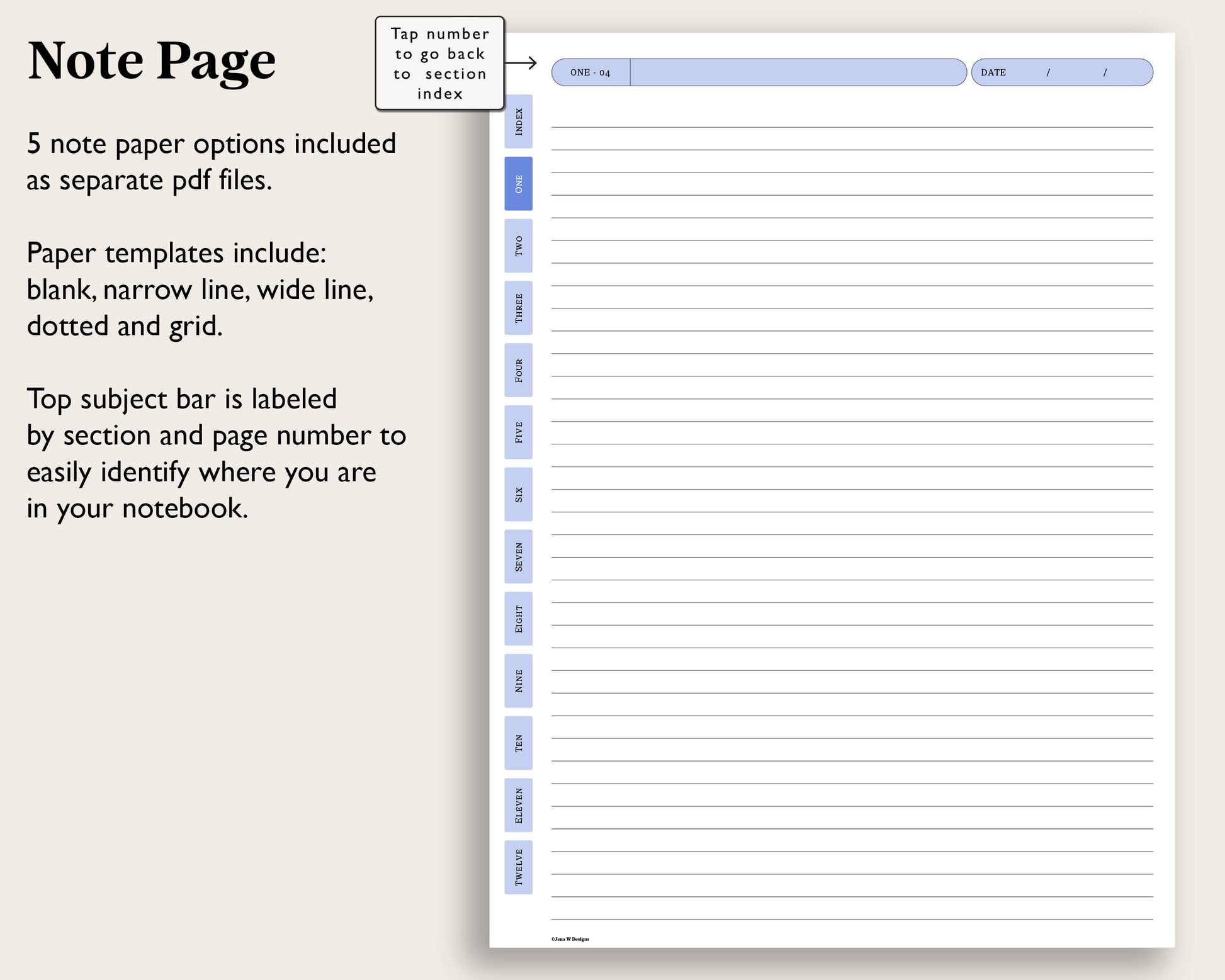Switch to the Nine section tab
This screenshot has height=980, width=1225.
pos(518,681)
